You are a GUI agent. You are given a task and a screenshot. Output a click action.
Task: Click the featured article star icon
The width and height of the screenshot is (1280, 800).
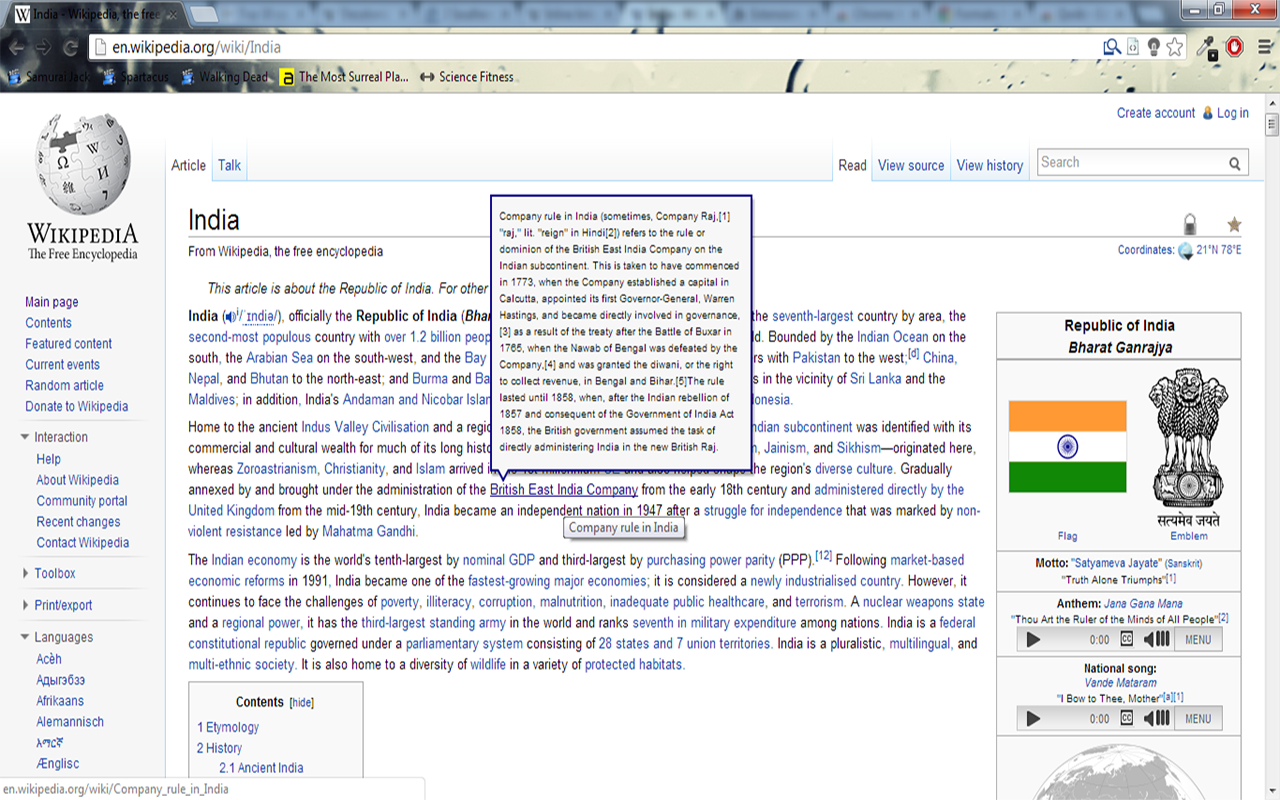[1234, 224]
